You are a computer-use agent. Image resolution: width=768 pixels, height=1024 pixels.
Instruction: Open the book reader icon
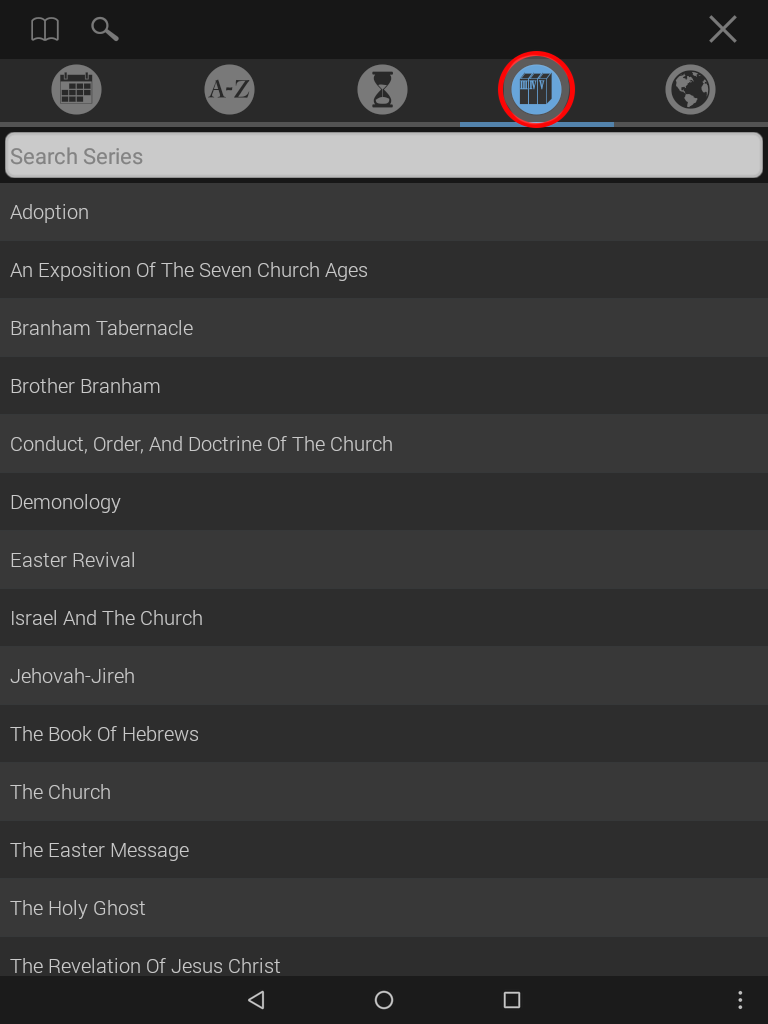tap(45, 29)
